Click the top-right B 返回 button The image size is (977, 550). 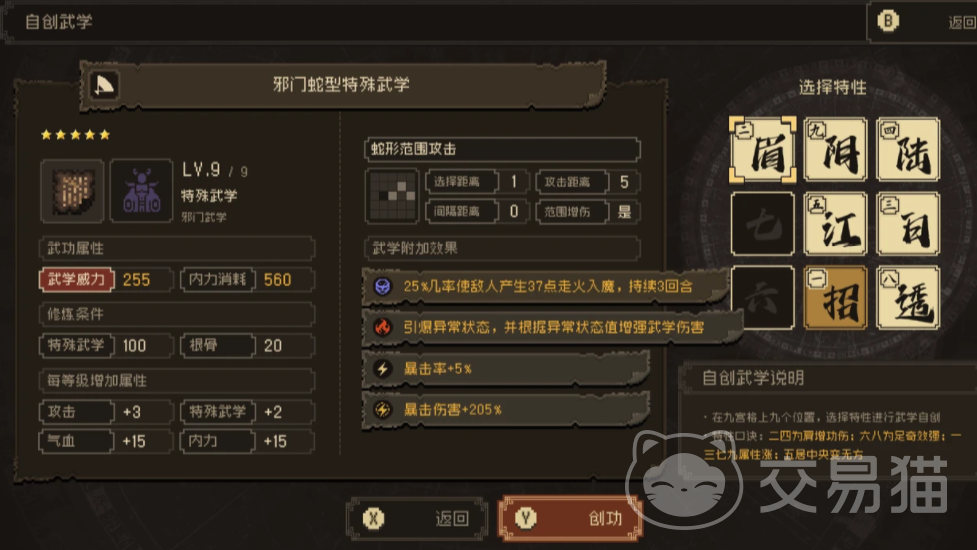(923, 22)
